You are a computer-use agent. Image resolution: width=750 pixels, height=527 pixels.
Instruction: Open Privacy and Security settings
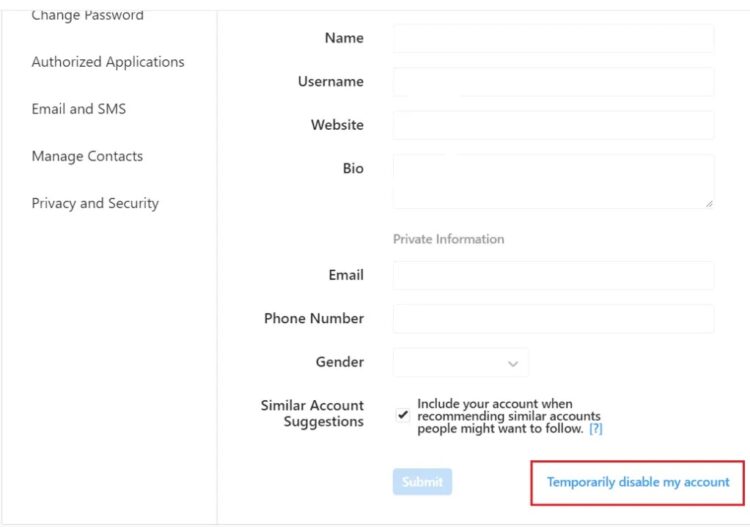[95, 203]
